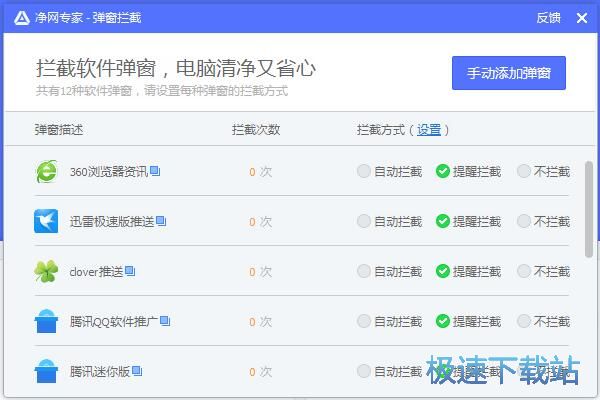Click the clover推送 row label
Viewport: 600px width, 400px height.
pyautogui.click(x=96, y=271)
